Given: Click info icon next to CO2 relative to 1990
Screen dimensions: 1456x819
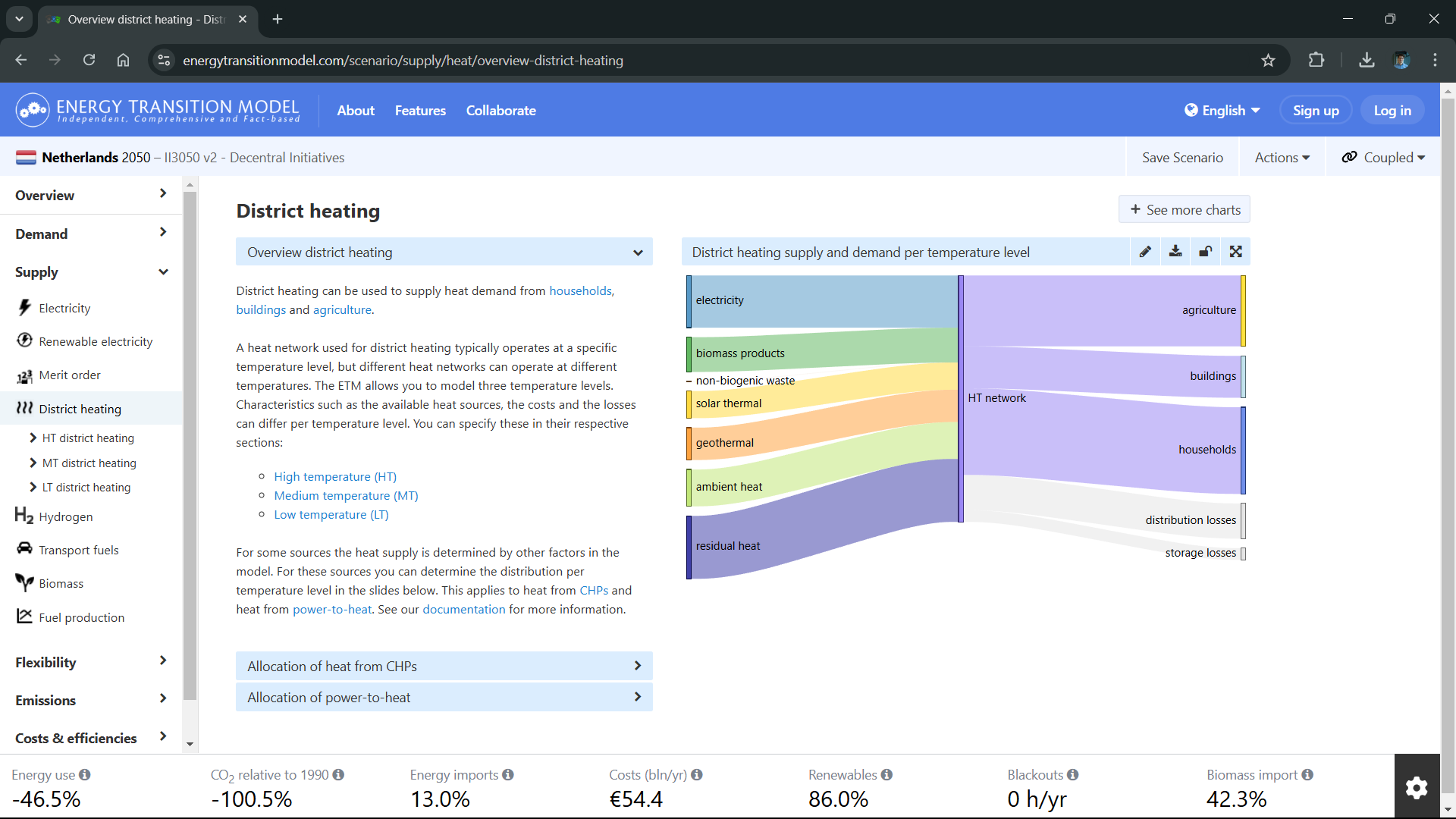Looking at the screenshot, I should (x=338, y=775).
